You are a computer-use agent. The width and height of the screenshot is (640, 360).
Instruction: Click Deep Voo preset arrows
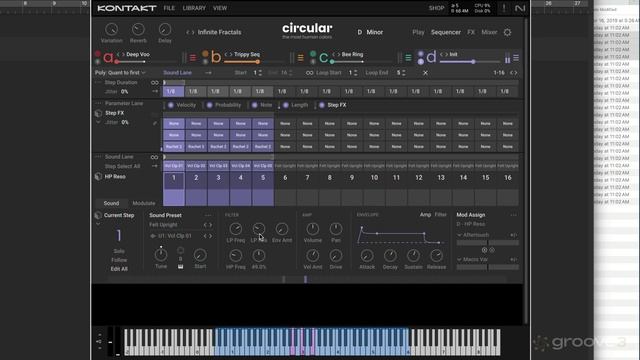[x=121, y=54]
